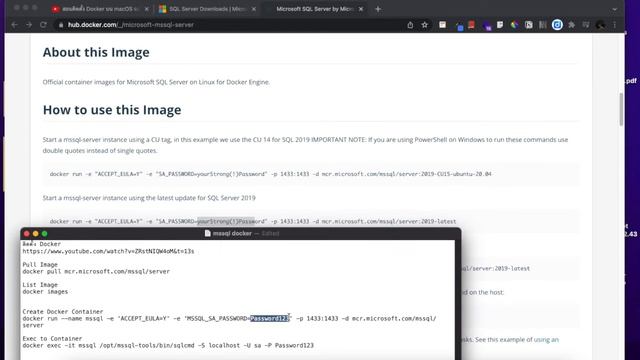Image resolution: width=640 pixels, height=360 pixels.
Task: Click the red extension icon in the toolbar
Action: [471, 25]
